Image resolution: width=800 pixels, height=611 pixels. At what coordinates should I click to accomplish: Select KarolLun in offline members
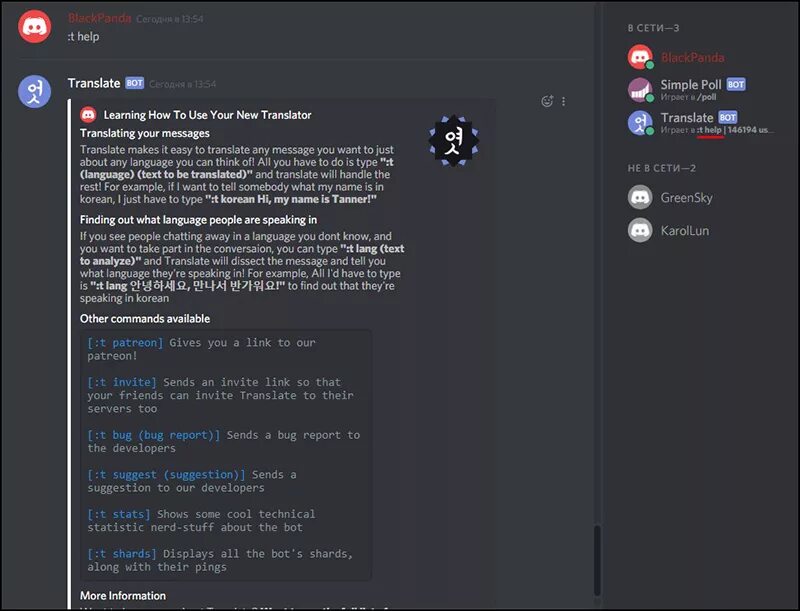pos(685,231)
